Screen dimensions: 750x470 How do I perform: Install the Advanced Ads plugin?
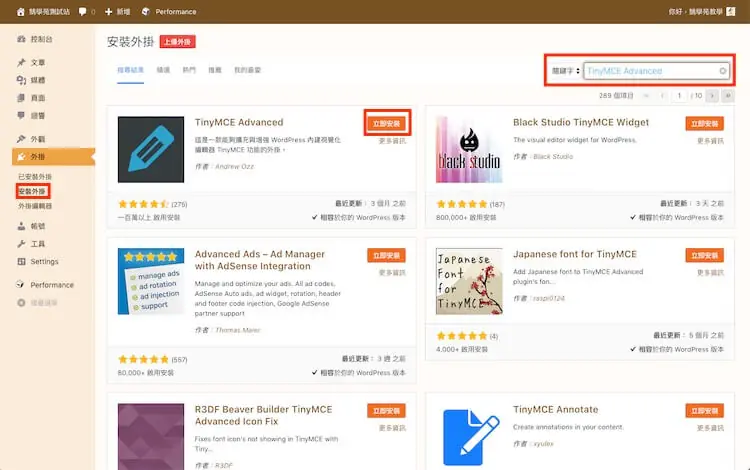pos(386,255)
